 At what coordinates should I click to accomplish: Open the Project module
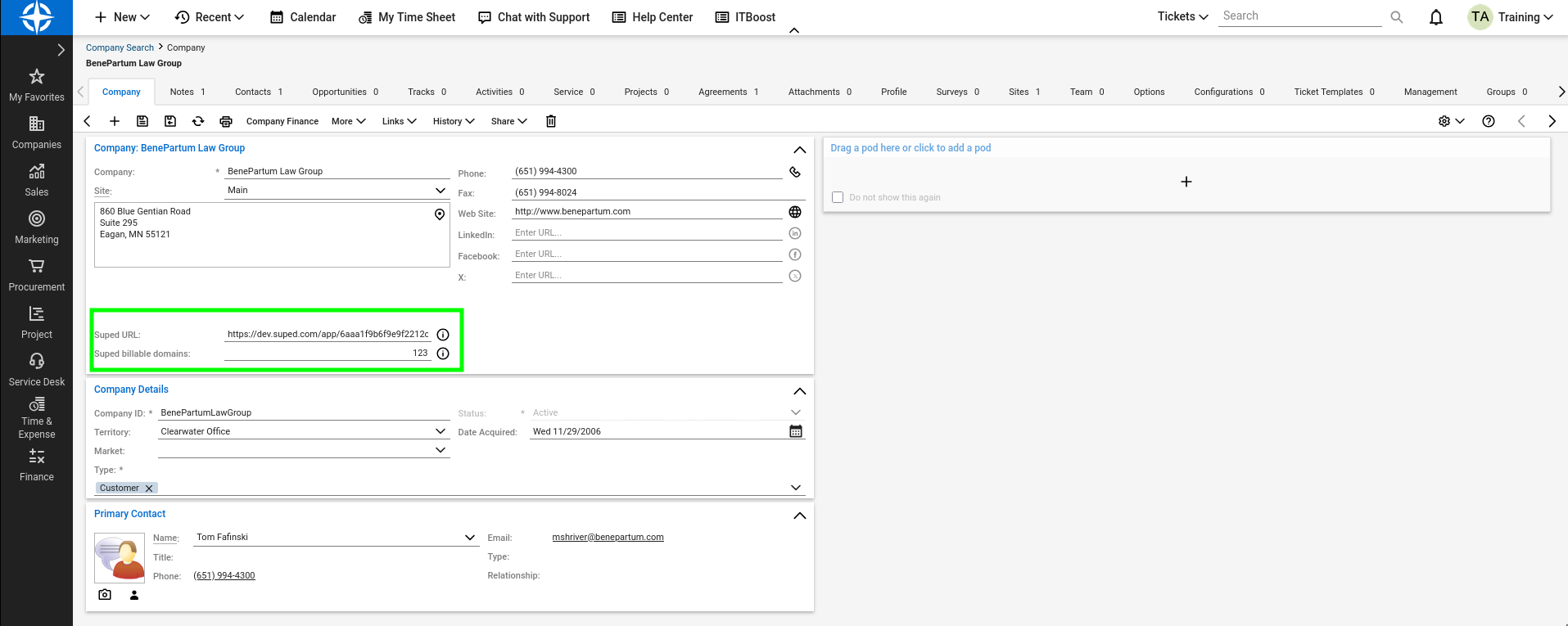[x=36, y=322]
